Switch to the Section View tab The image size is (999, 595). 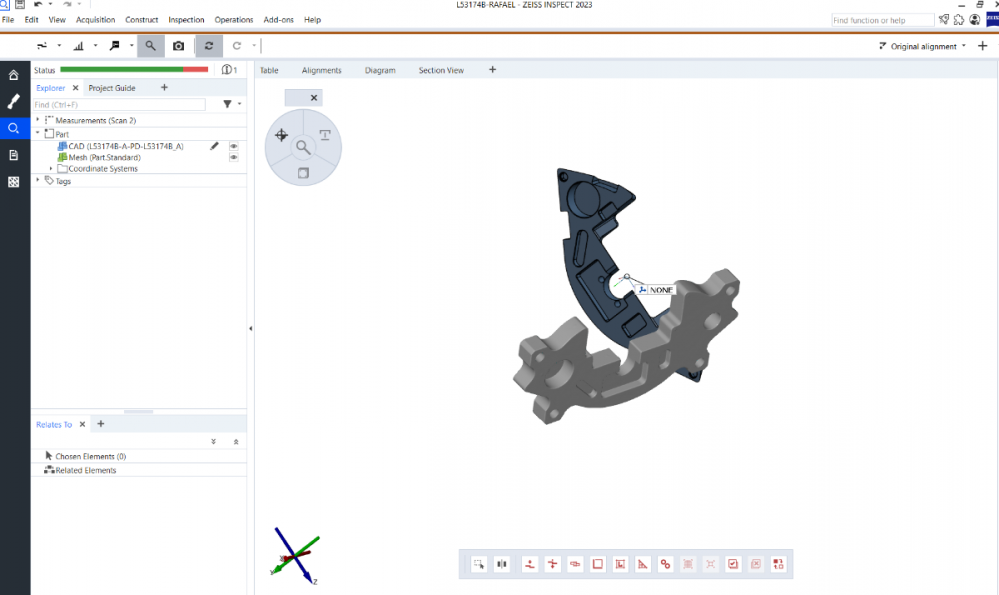[x=441, y=70]
